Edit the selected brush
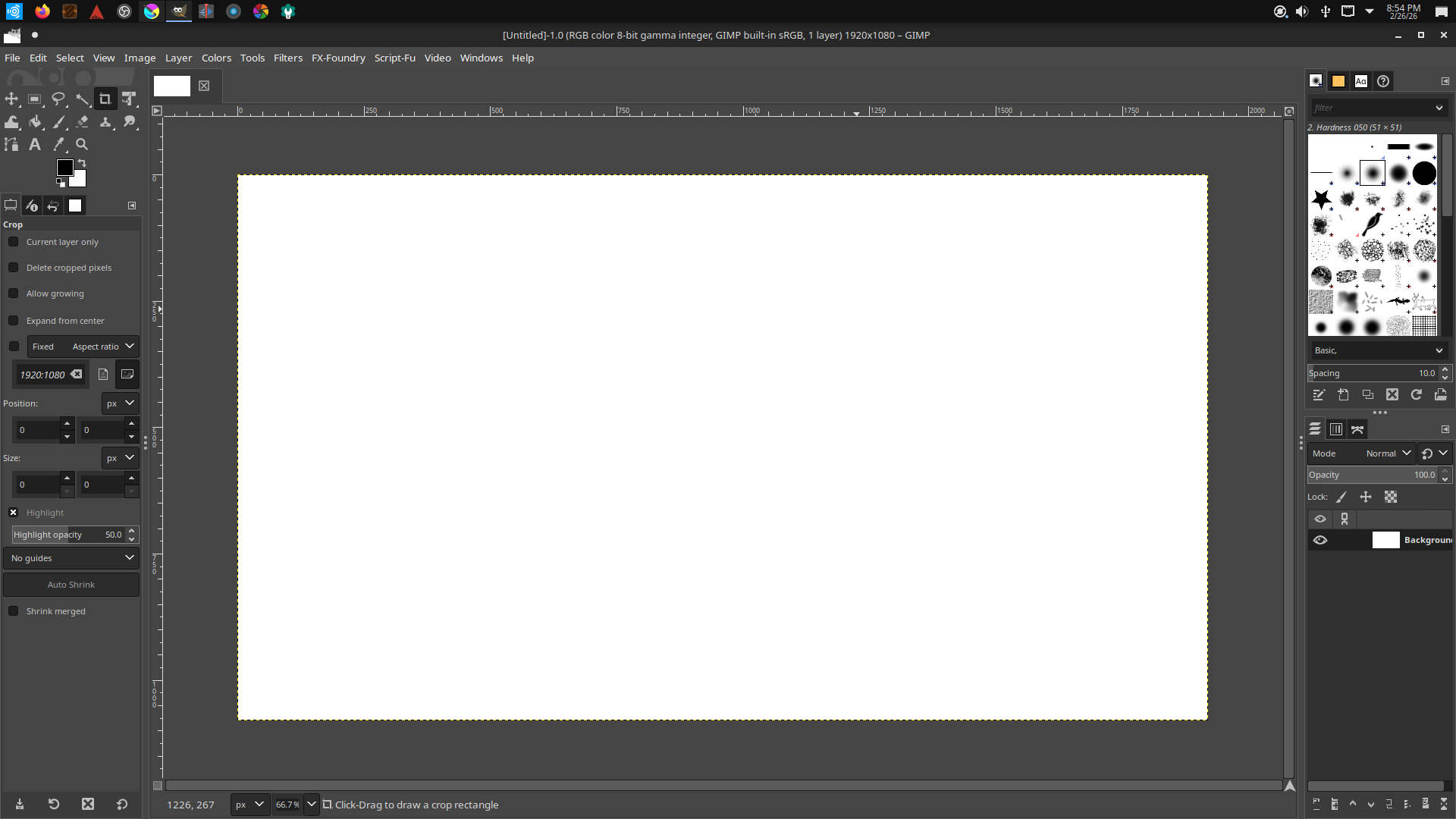Image resolution: width=1456 pixels, height=819 pixels. (1319, 394)
